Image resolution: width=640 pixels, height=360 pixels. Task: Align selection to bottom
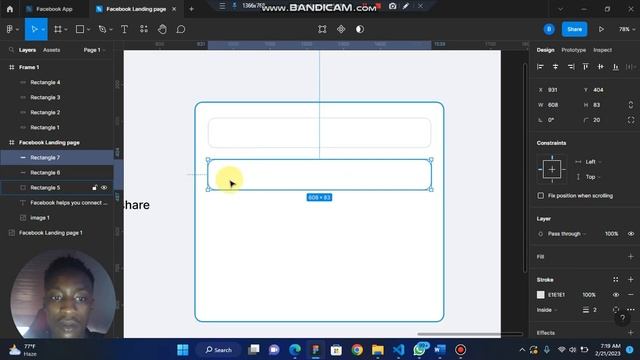616,67
